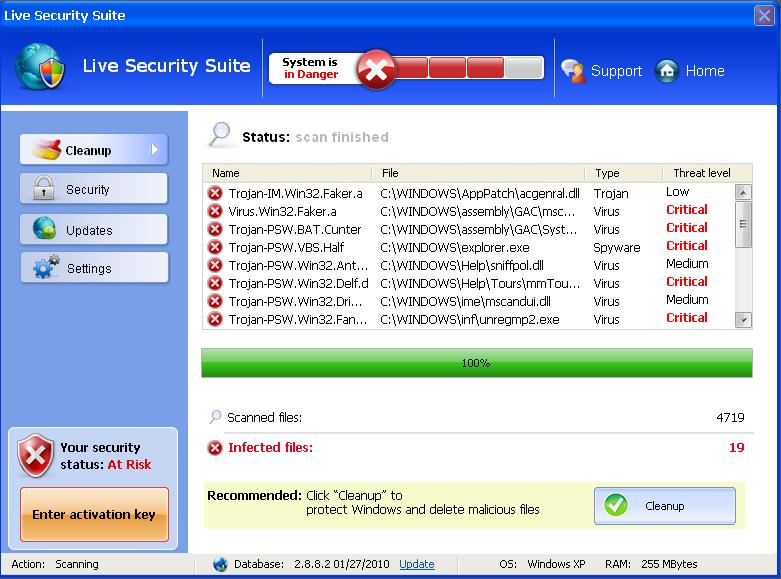
Task: Click the red X danger icon
Action: 376,69
